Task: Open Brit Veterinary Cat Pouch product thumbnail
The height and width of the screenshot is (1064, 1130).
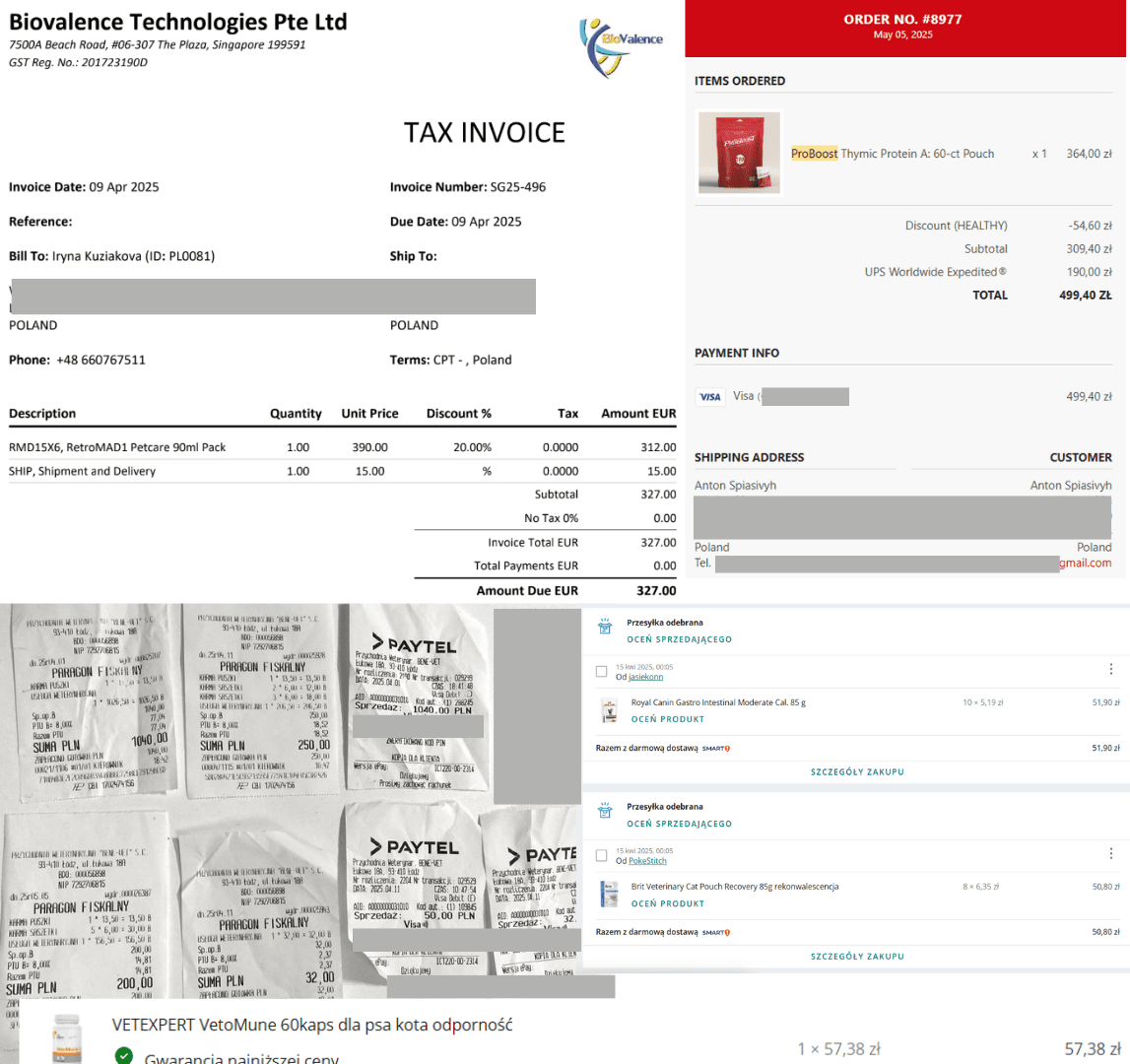Action: point(610,895)
